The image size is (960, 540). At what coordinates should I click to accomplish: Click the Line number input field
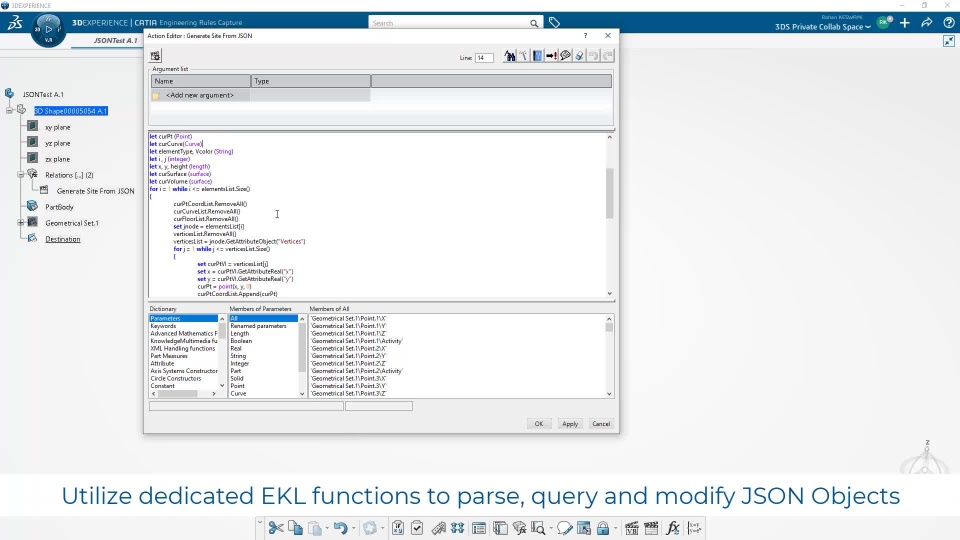(484, 58)
